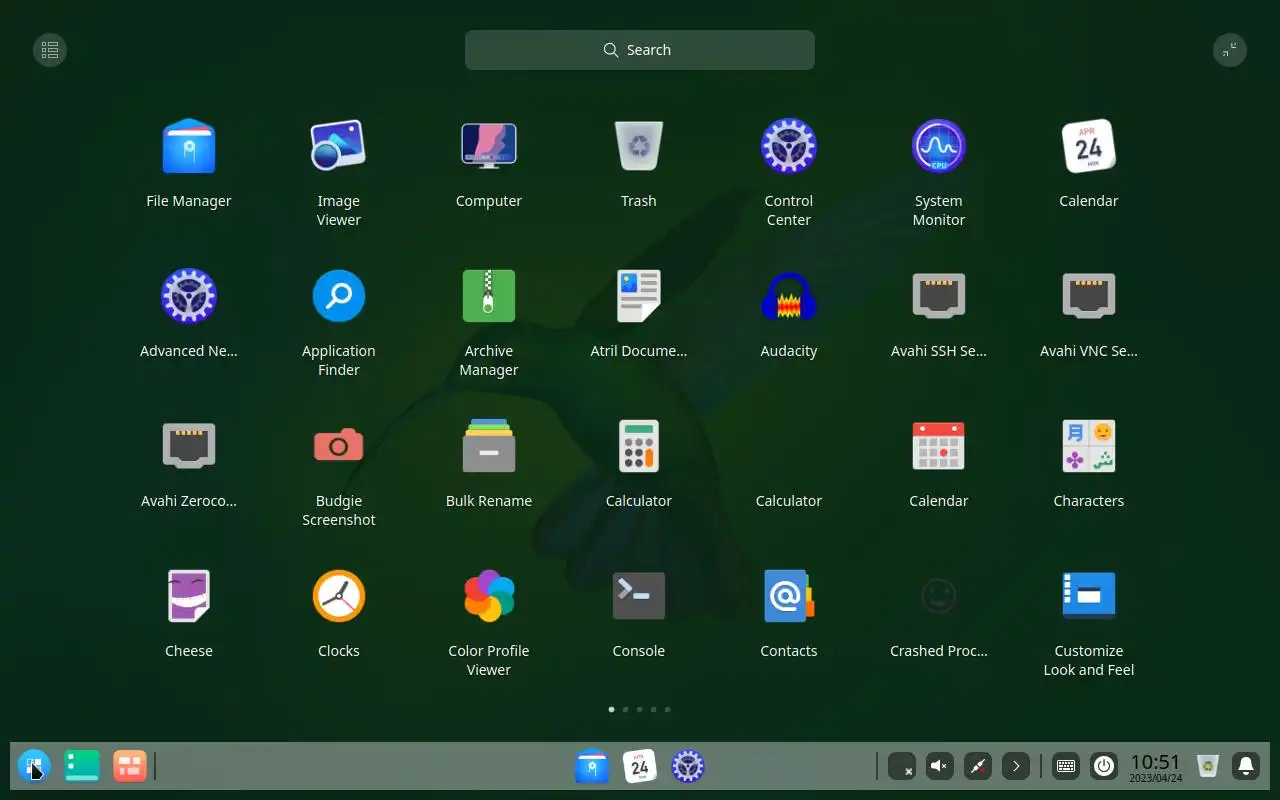Open Calendar from the dock
This screenshot has width=1280, height=800.
tap(640, 766)
